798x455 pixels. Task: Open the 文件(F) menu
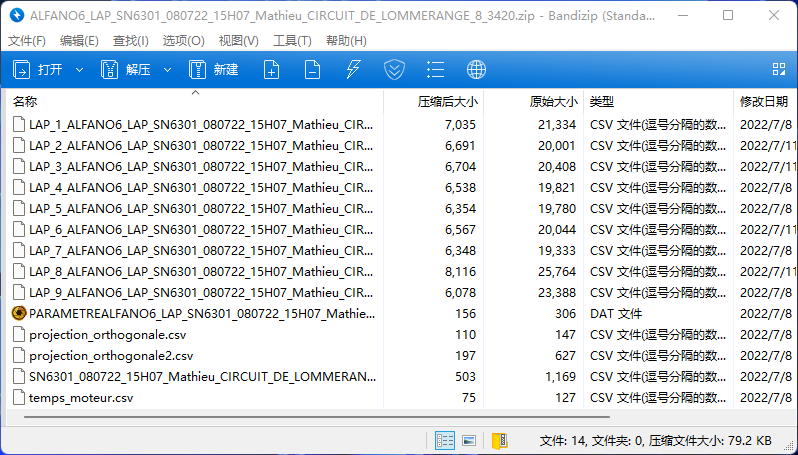tap(26, 41)
